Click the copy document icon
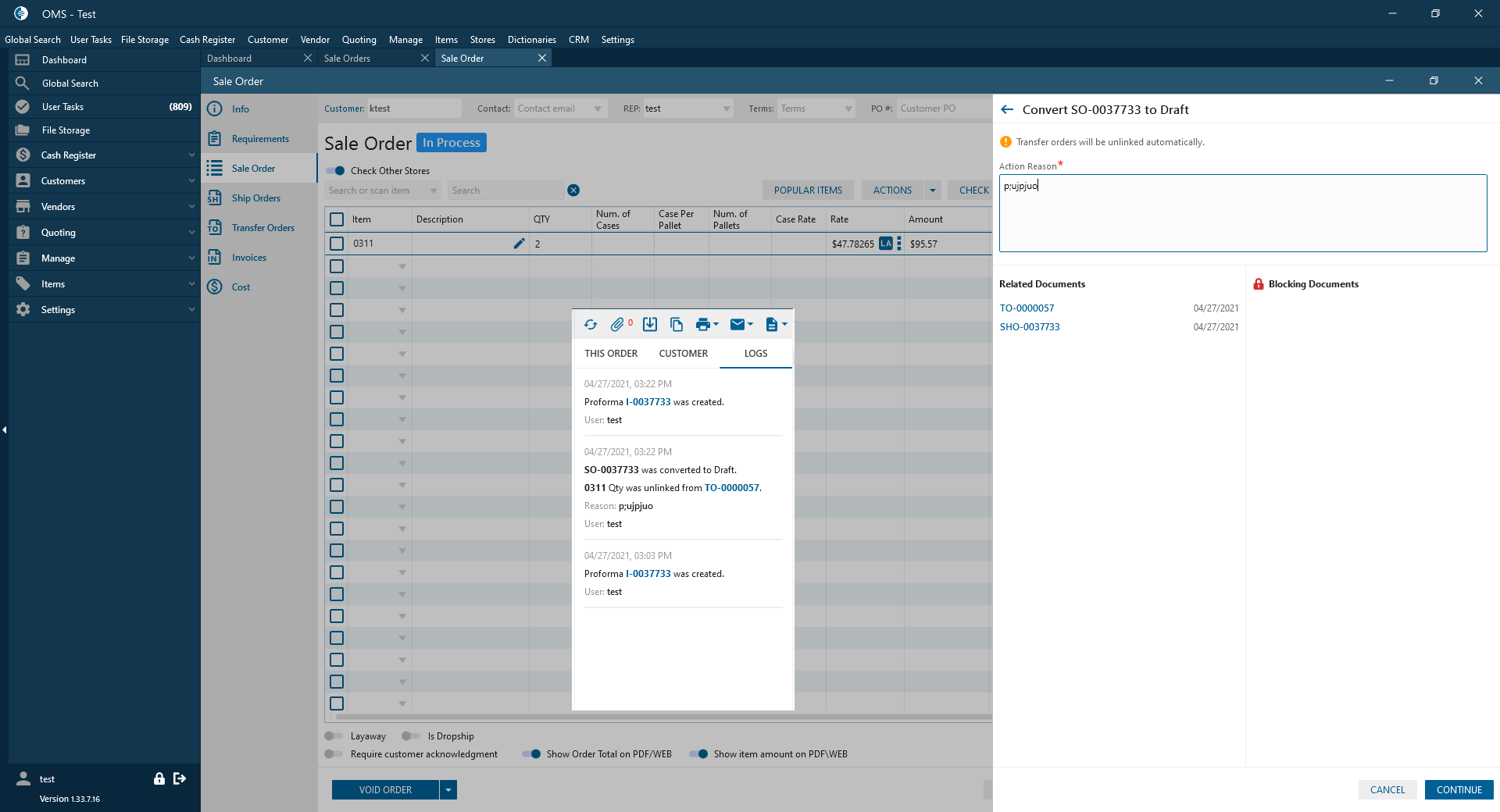 coord(677,325)
